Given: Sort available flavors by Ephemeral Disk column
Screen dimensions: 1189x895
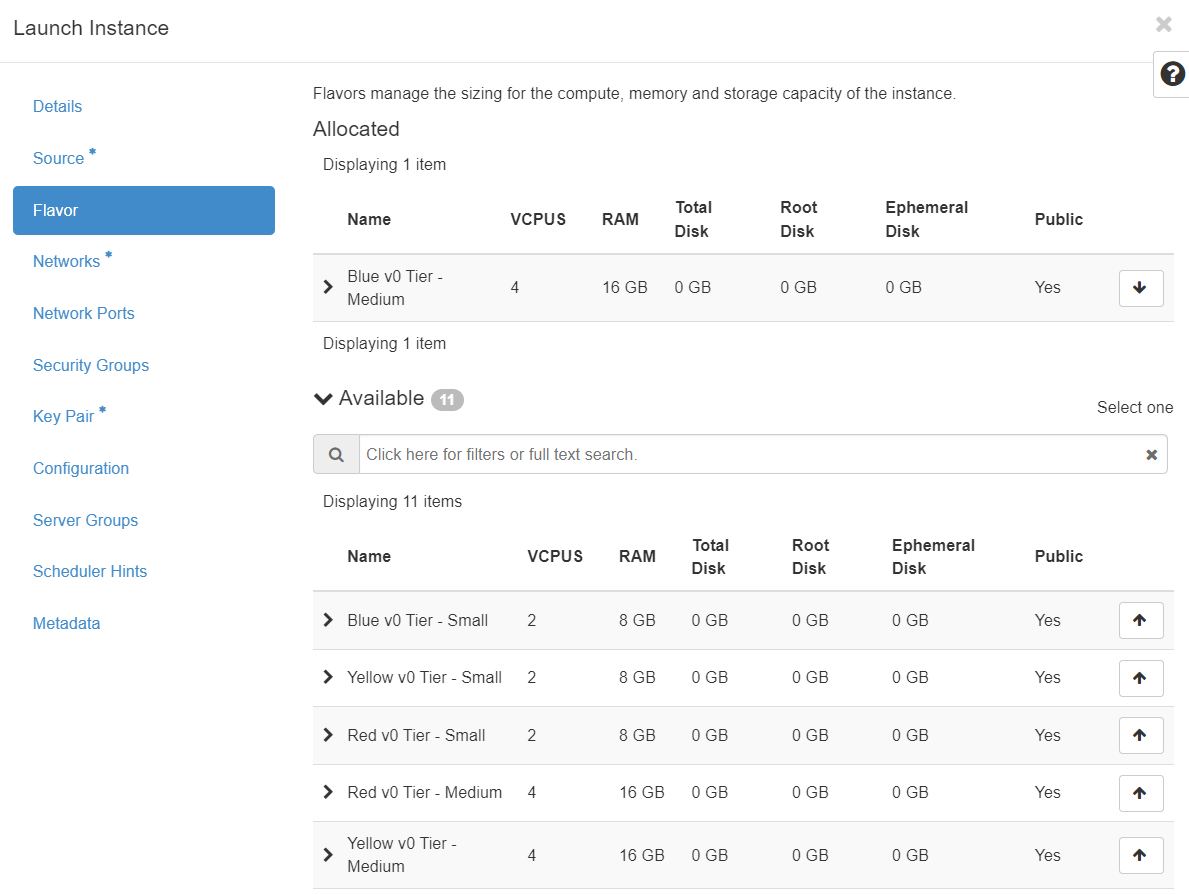Looking at the screenshot, I should [x=933, y=557].
